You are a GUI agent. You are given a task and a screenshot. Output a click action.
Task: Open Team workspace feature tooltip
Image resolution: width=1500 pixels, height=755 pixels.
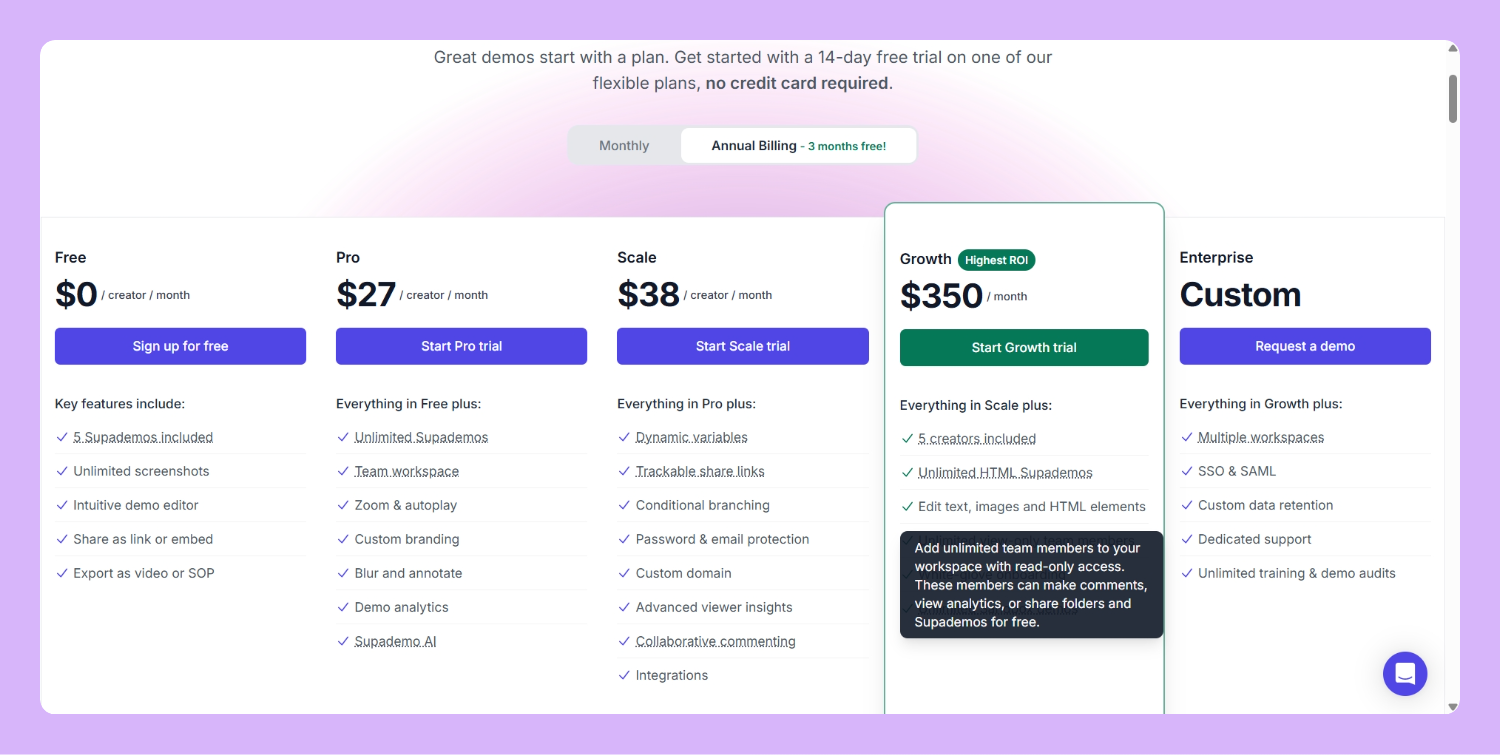click(x=406, y=471)
